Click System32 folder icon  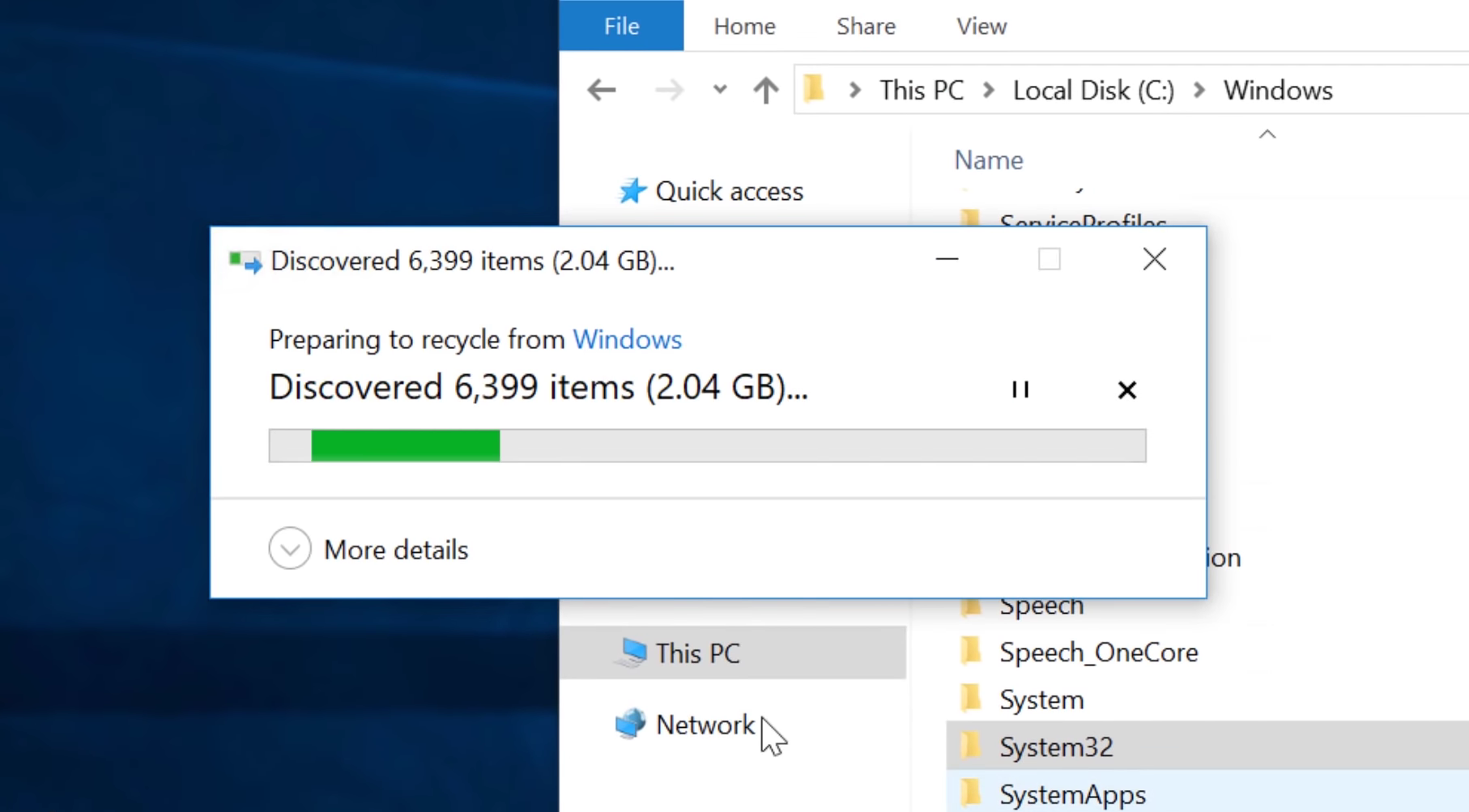click(x=970, y=744)
